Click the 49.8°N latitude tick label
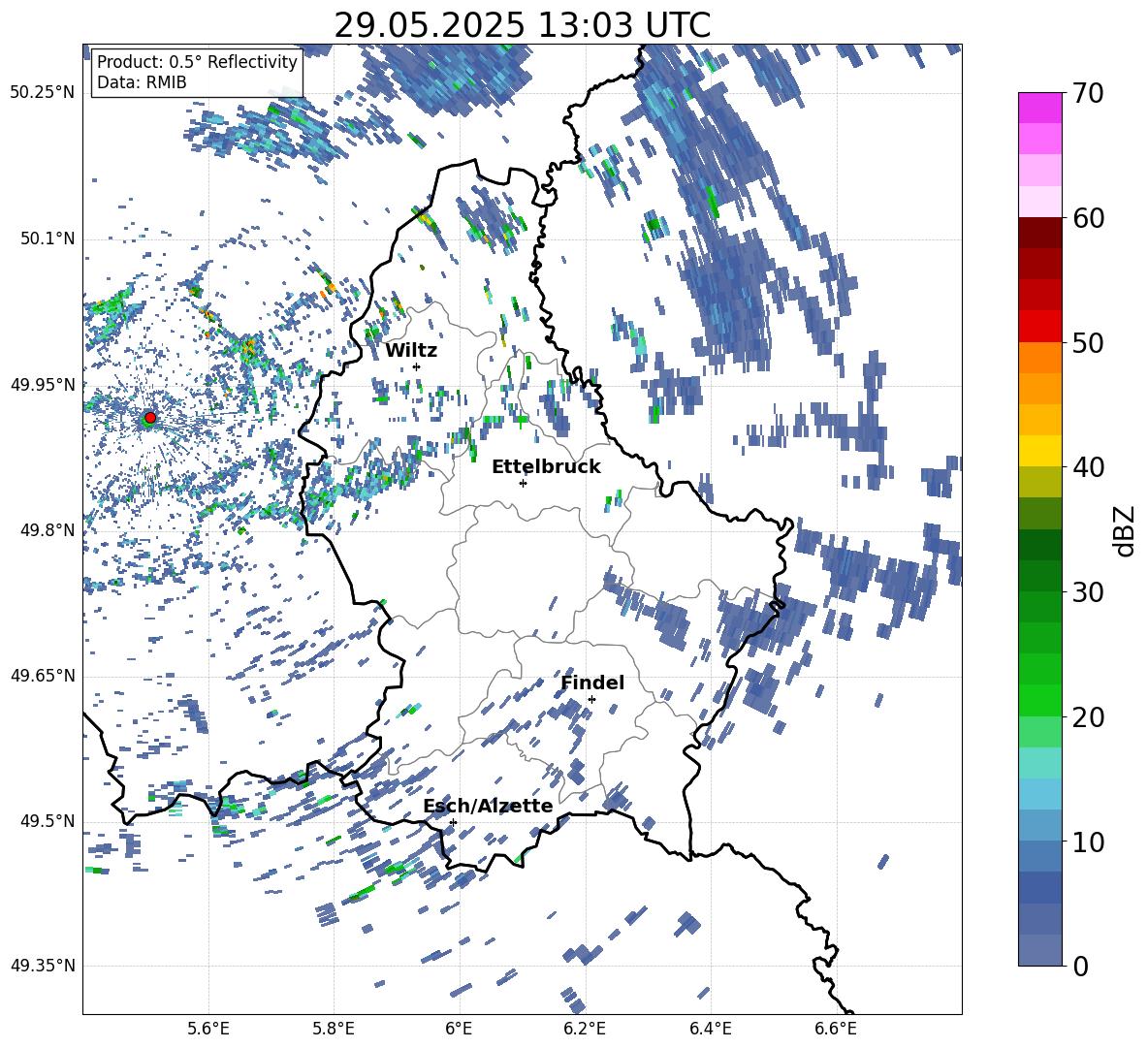Screen dimensions: 1148x1048 coord(48,530)
